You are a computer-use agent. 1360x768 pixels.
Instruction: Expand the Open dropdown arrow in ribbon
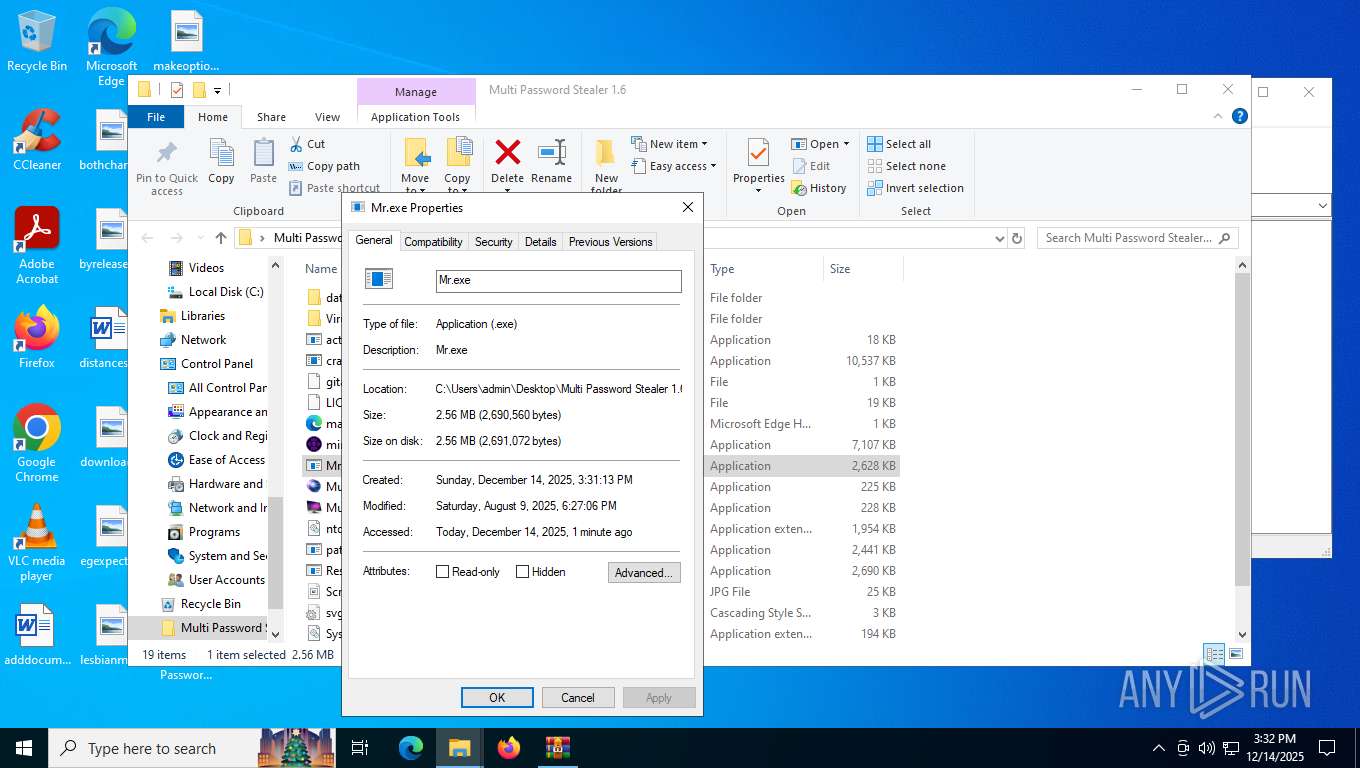point(846,144)
